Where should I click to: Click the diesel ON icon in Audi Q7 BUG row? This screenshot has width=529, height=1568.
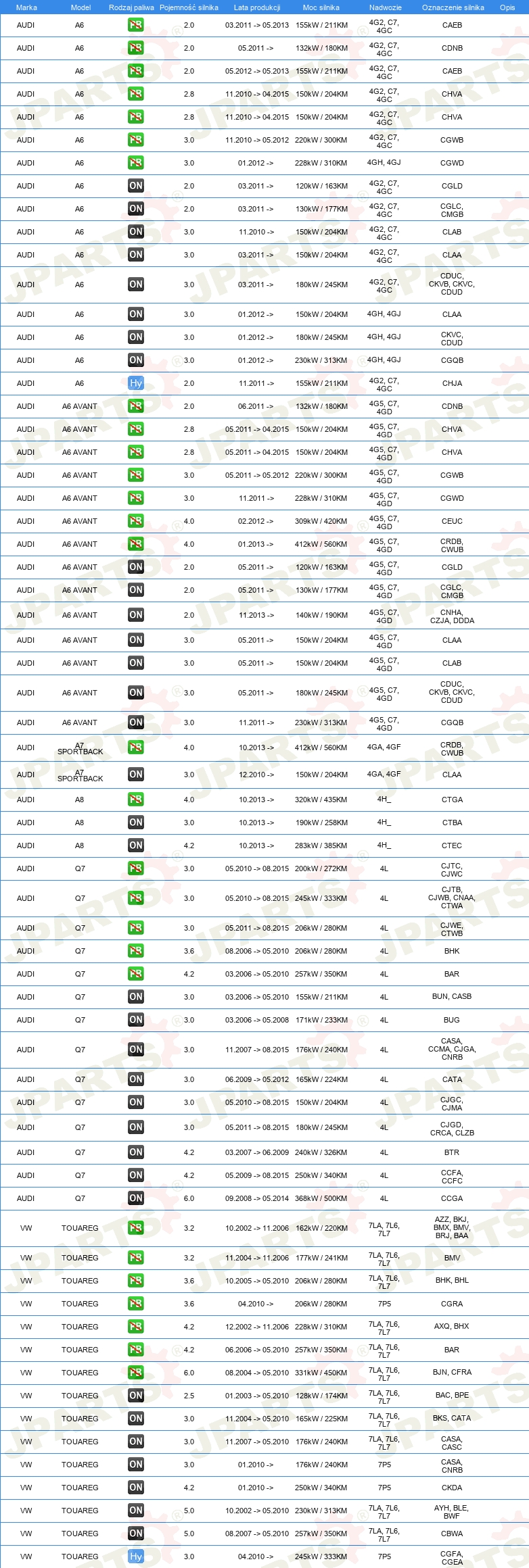136,1020
